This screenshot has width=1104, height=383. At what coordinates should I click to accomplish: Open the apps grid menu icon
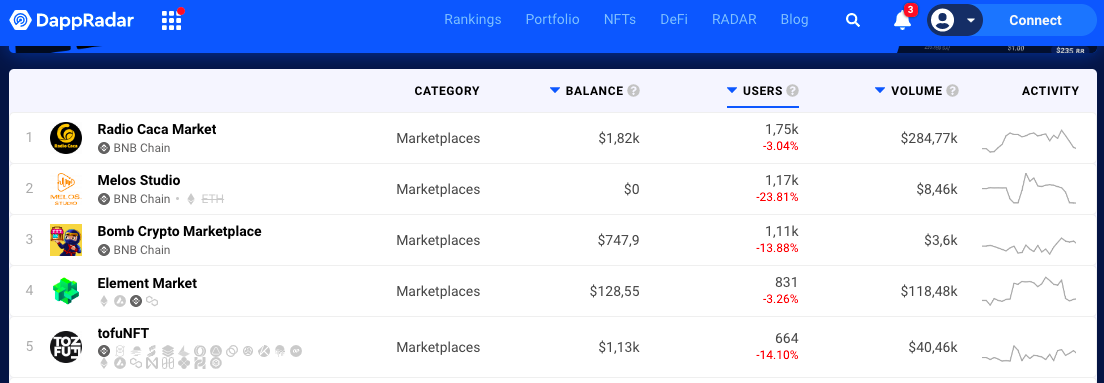[171, 20]
